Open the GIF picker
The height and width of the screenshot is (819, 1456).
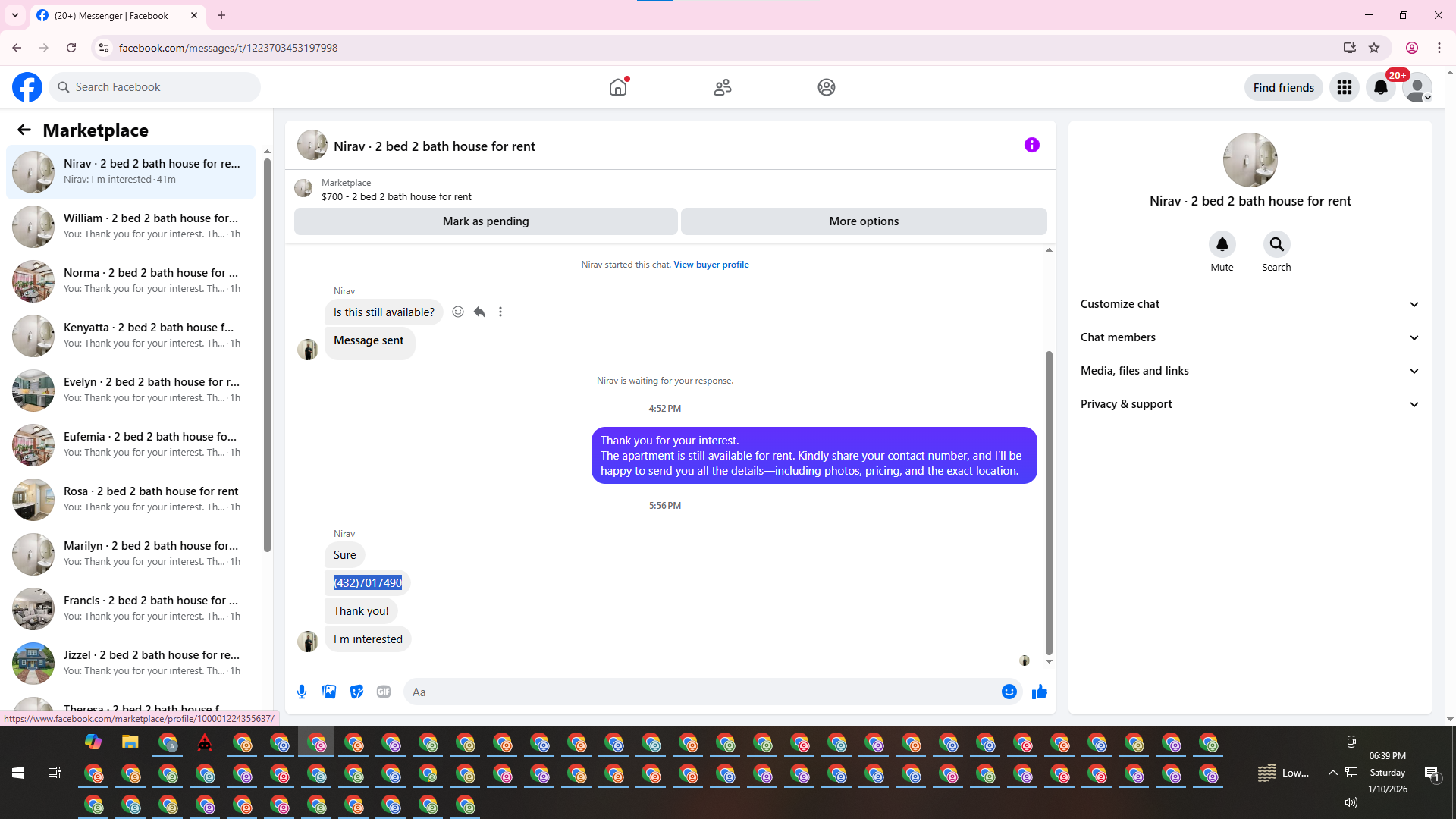(384, 692)
